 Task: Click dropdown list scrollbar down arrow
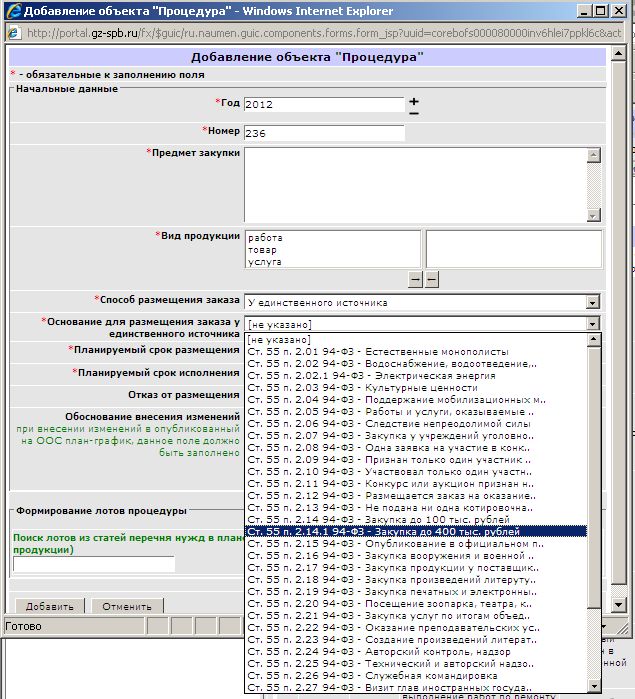point(594,687)
